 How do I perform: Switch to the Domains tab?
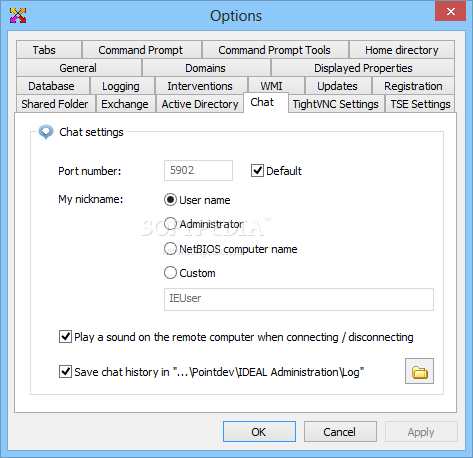tap(206, 68)
